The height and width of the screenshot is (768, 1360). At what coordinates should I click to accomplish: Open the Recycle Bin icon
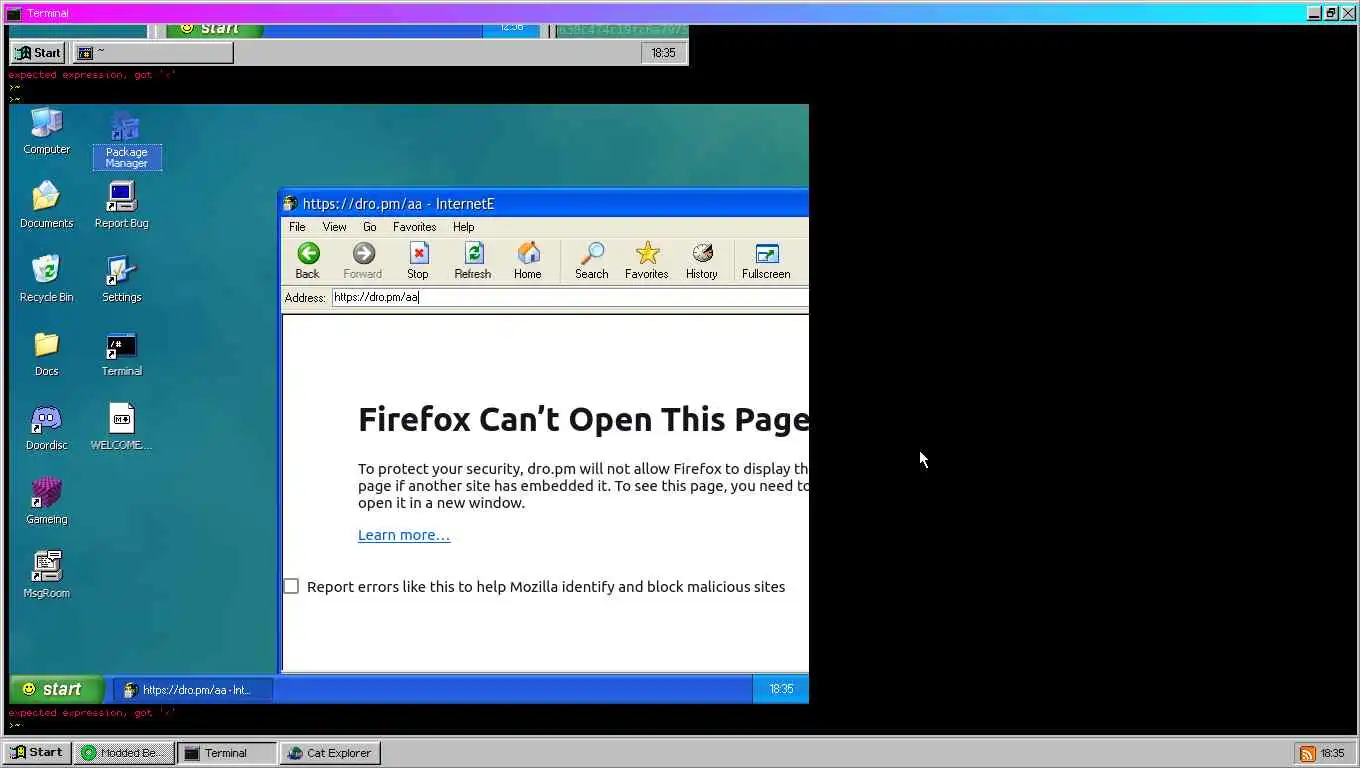47,279
